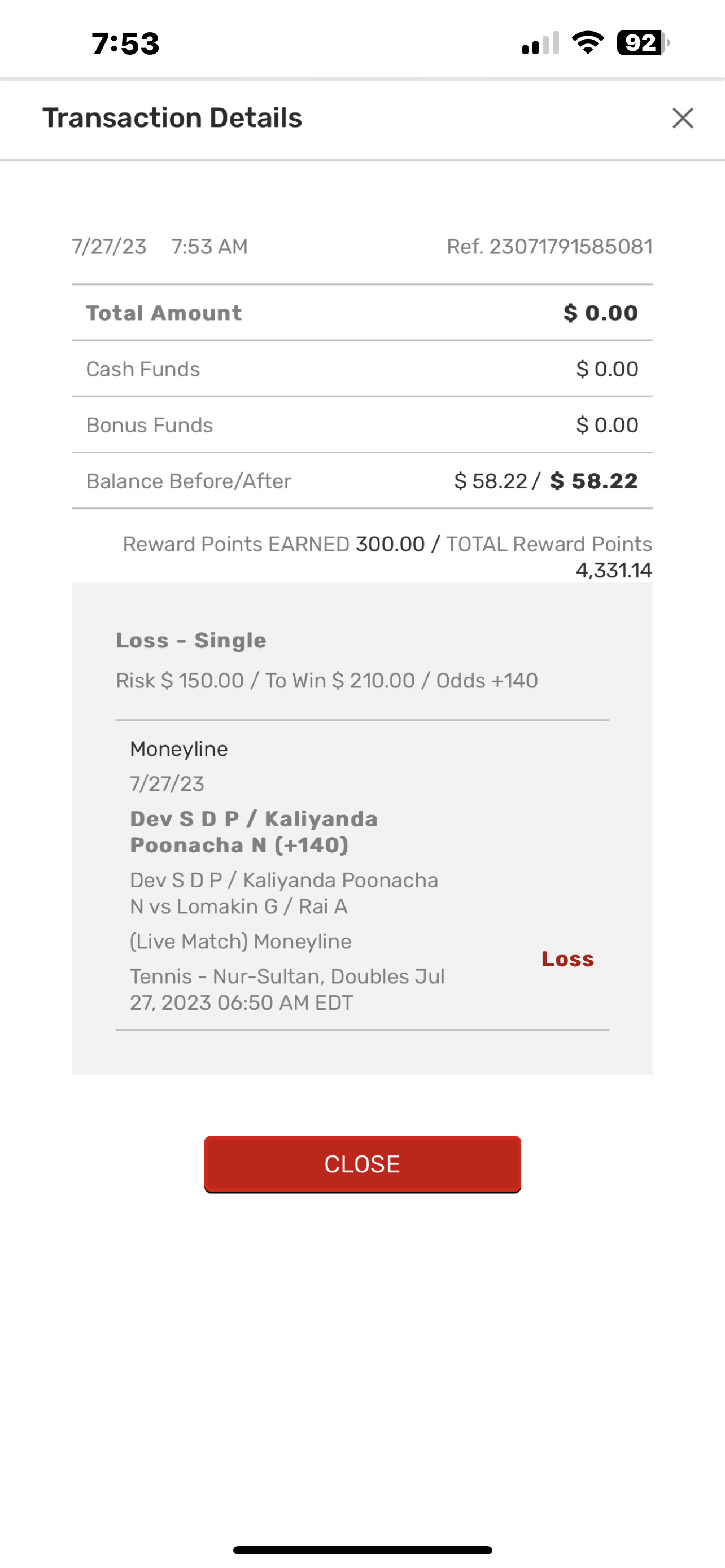The image size is (725, 1568).
Task: Tap the Wi-Fi status icon
Action: pyautogui.click(x=587, y=42)
